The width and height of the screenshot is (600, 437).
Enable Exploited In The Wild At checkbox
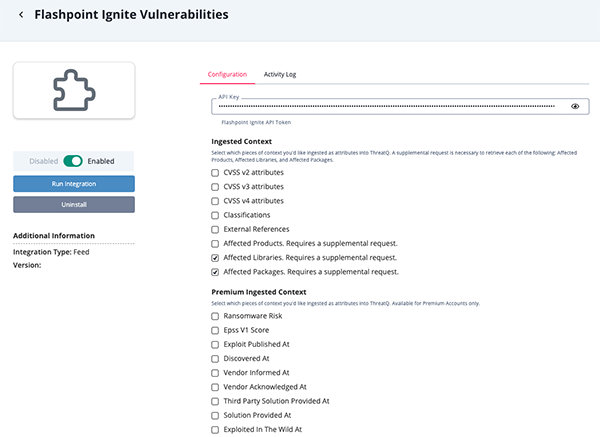(x=215, y=429)
